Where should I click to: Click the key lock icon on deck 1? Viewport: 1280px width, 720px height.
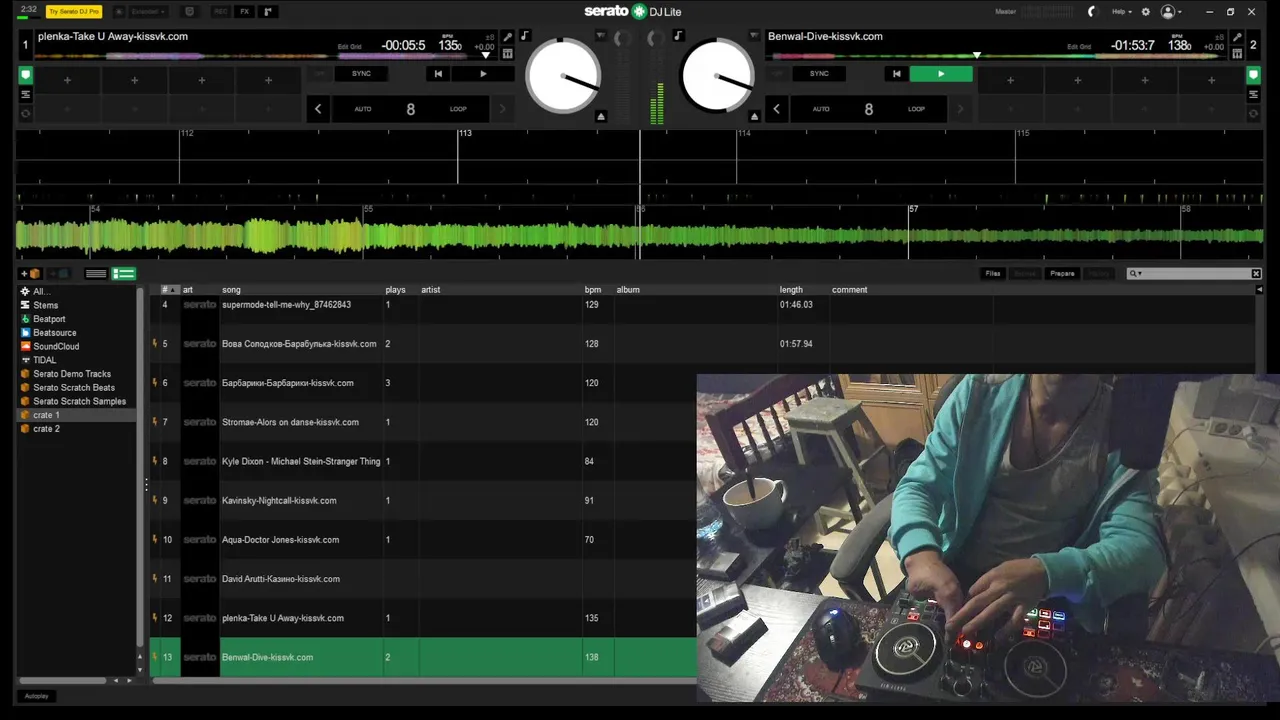coord(508,37)
